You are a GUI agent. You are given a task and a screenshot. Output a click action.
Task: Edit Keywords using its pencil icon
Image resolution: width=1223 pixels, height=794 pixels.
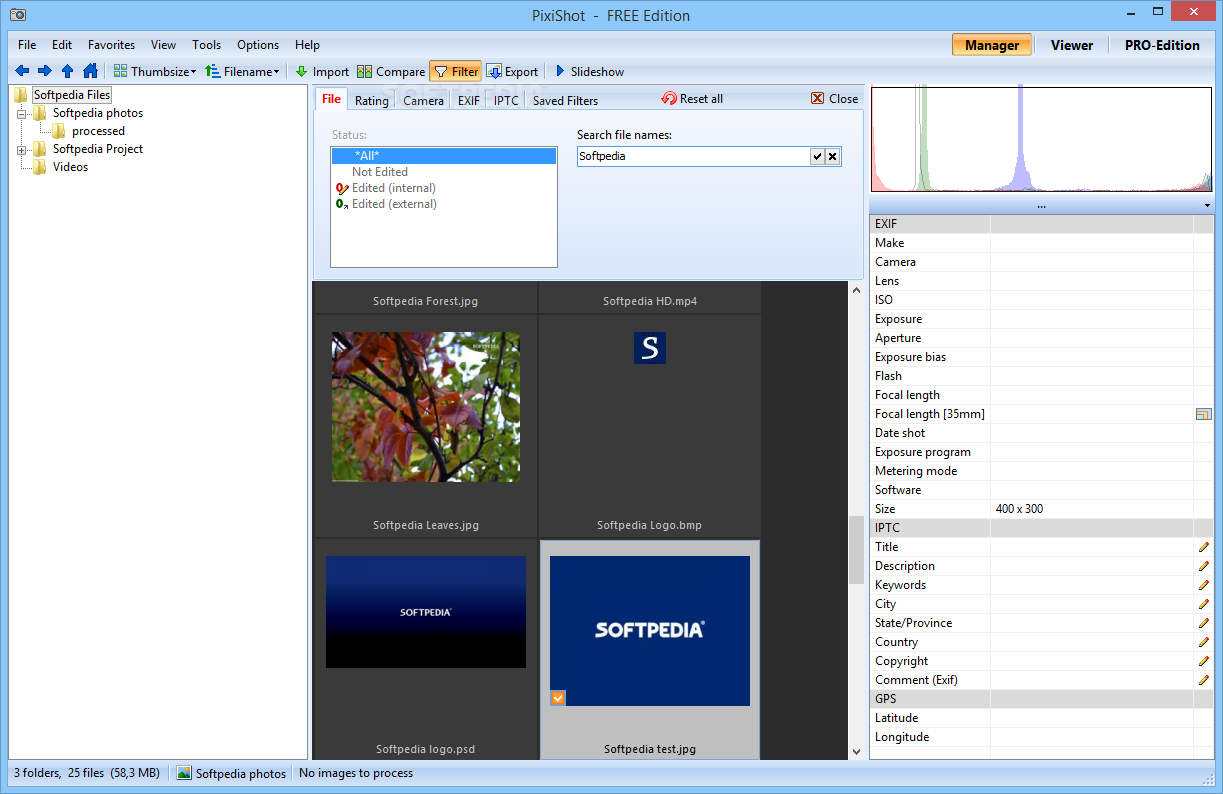coord(1203,585)
